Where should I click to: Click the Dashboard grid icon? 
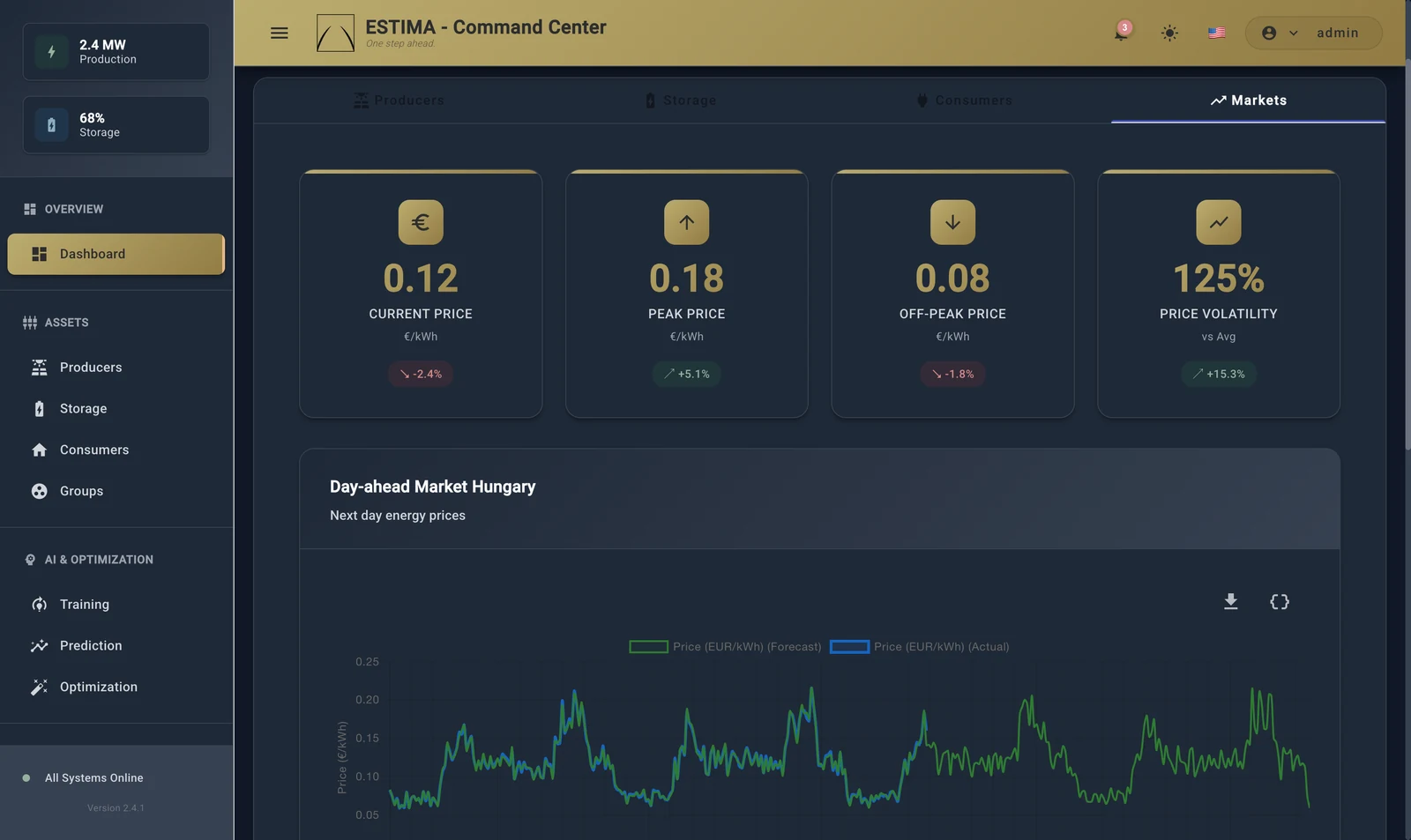click(39, 254)
